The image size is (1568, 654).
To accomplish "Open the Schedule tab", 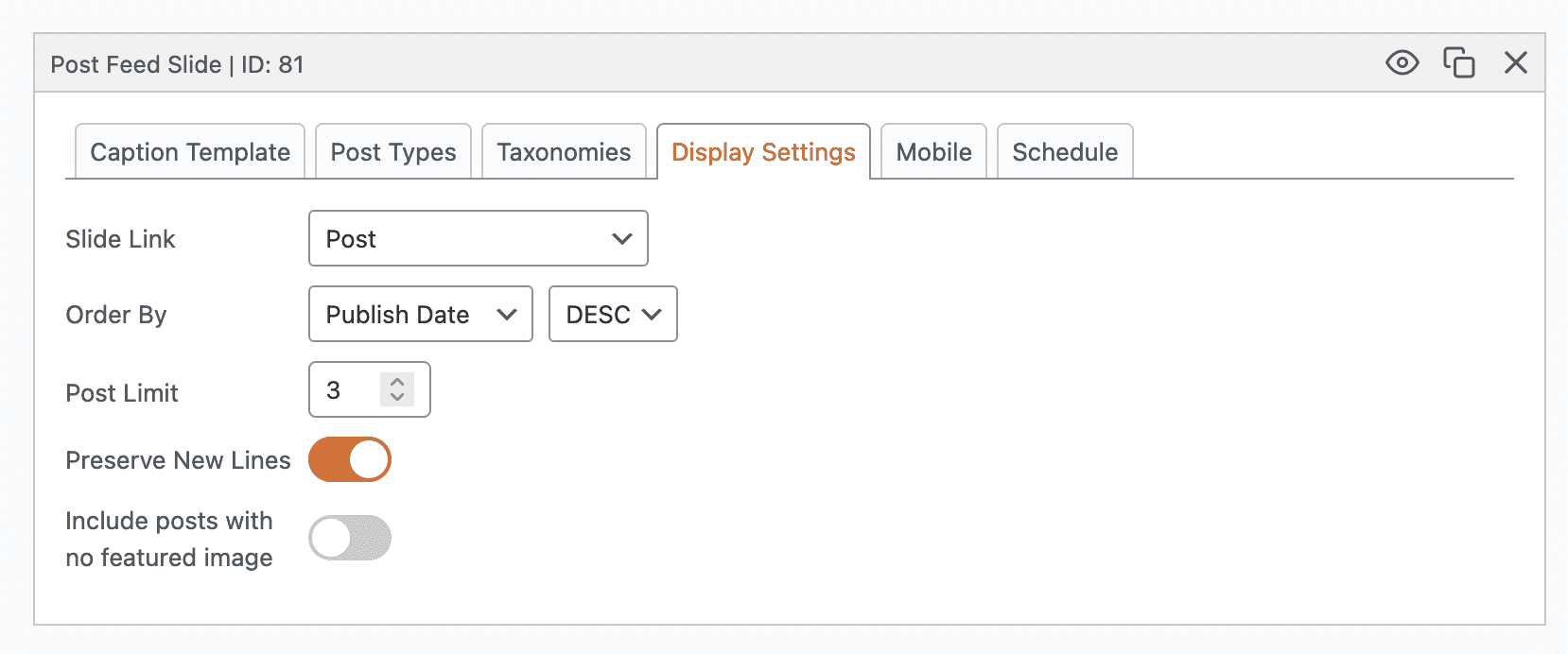I will pos(1065,152).
